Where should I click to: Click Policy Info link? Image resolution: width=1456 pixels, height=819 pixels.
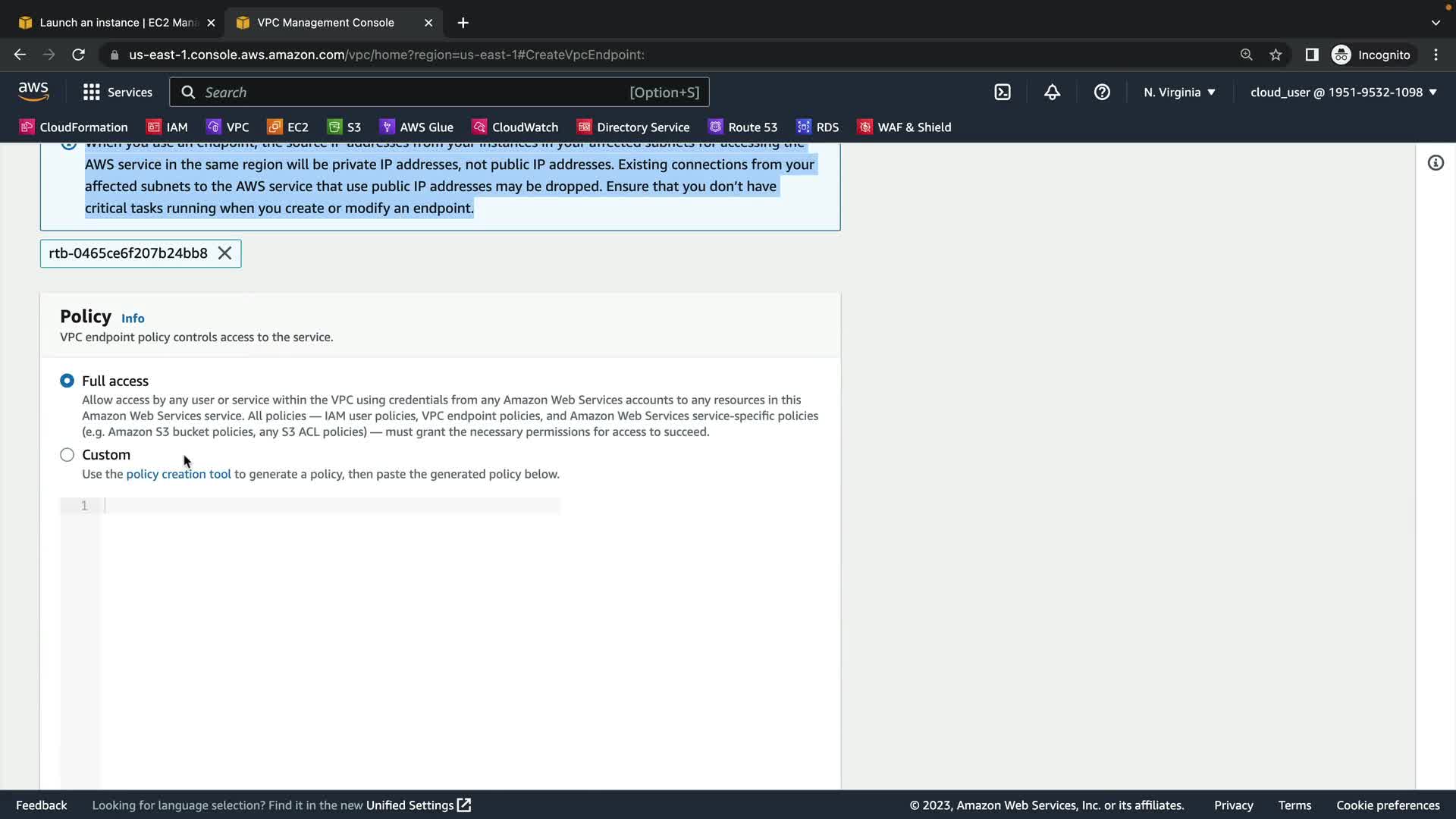coord(133,318)
